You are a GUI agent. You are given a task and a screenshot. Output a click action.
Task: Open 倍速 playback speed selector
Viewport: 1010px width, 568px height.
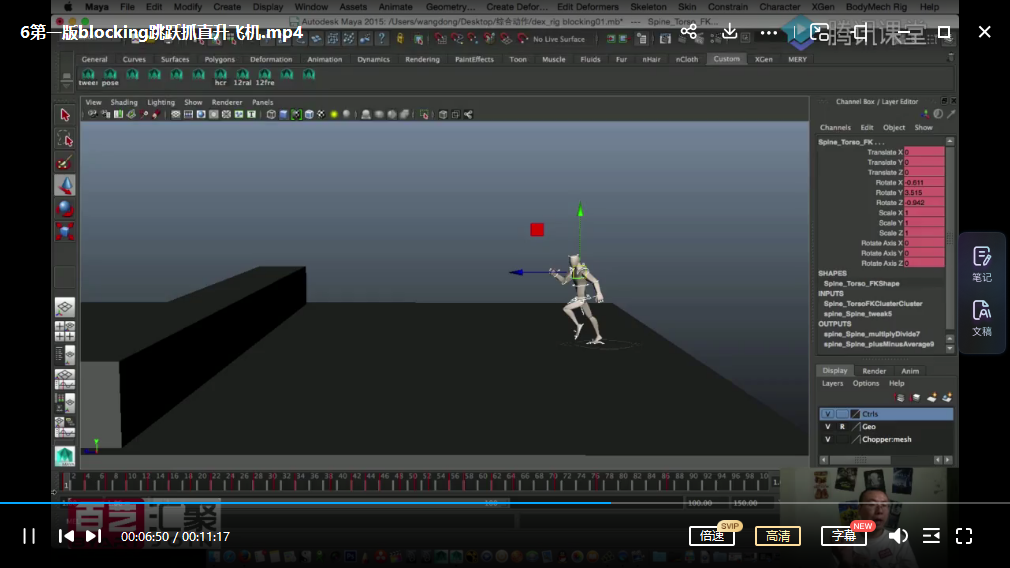point(712,536)
